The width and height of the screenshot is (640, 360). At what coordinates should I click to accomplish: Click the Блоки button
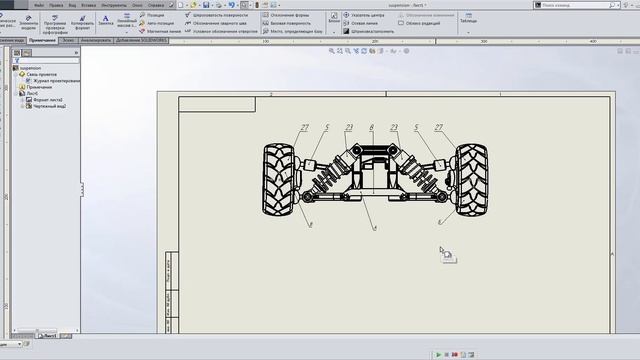pyautogui.click(x=334, y=18)
